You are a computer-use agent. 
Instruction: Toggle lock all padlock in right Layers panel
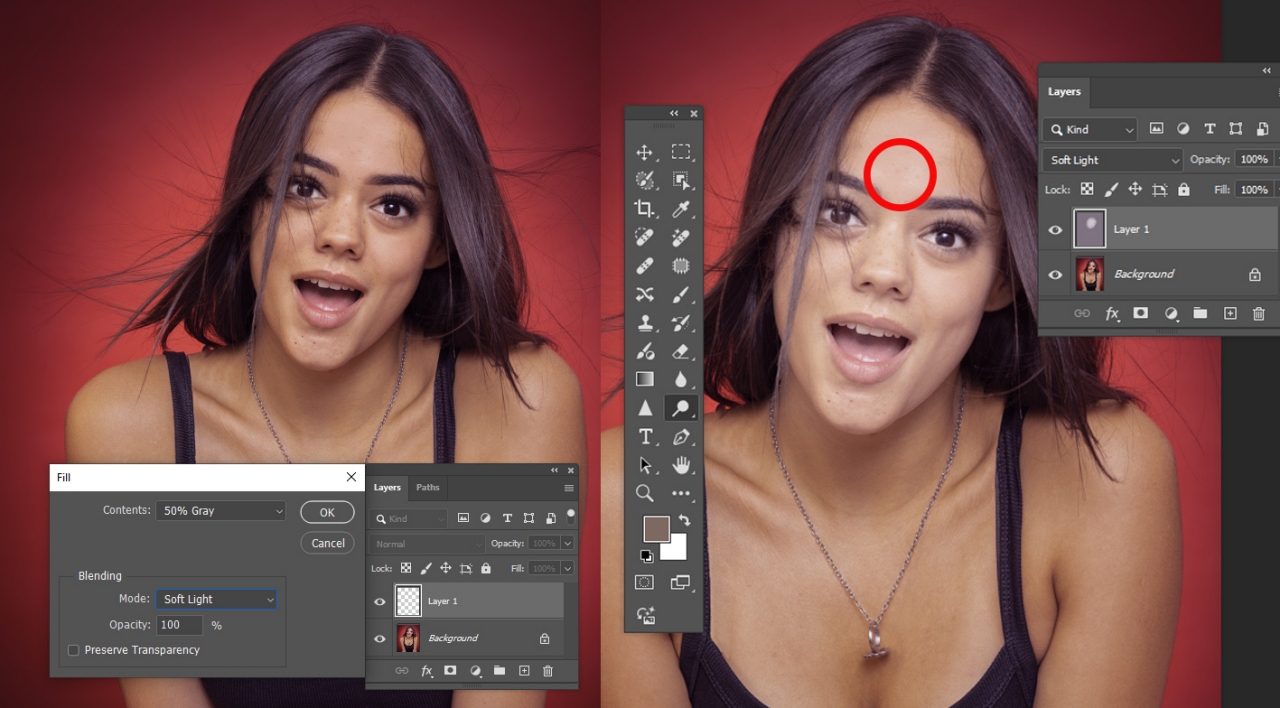pyautogui.click(x=1184, y=189)
